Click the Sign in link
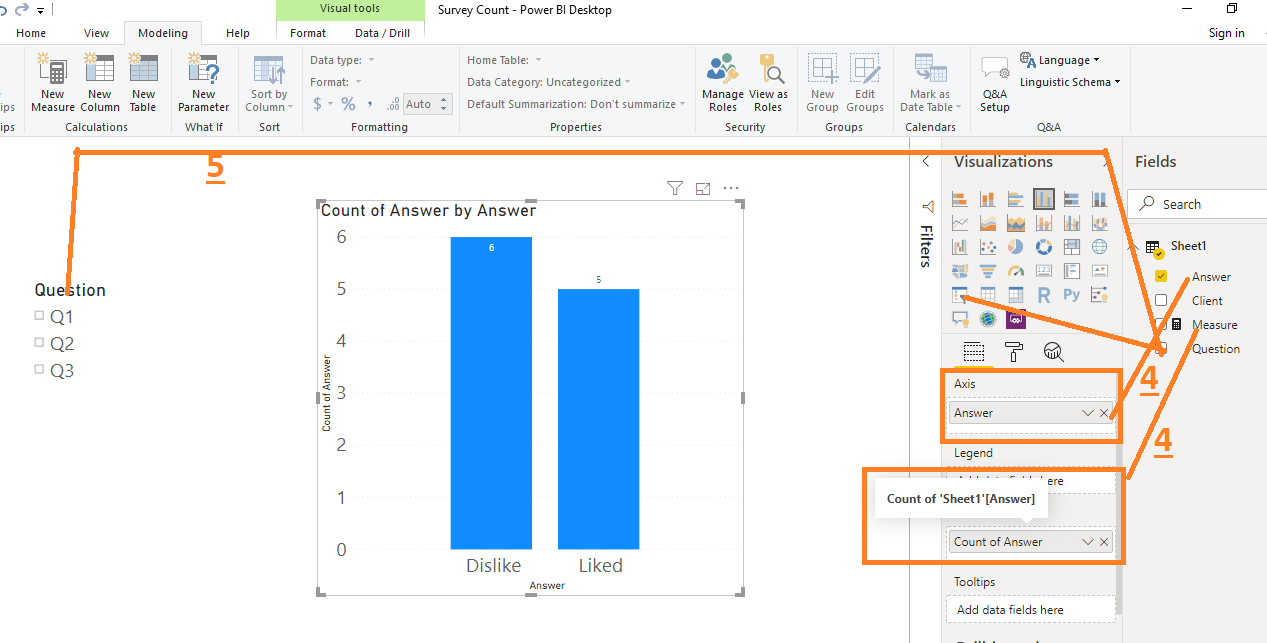1267x643 pixels. [1226, 33]
